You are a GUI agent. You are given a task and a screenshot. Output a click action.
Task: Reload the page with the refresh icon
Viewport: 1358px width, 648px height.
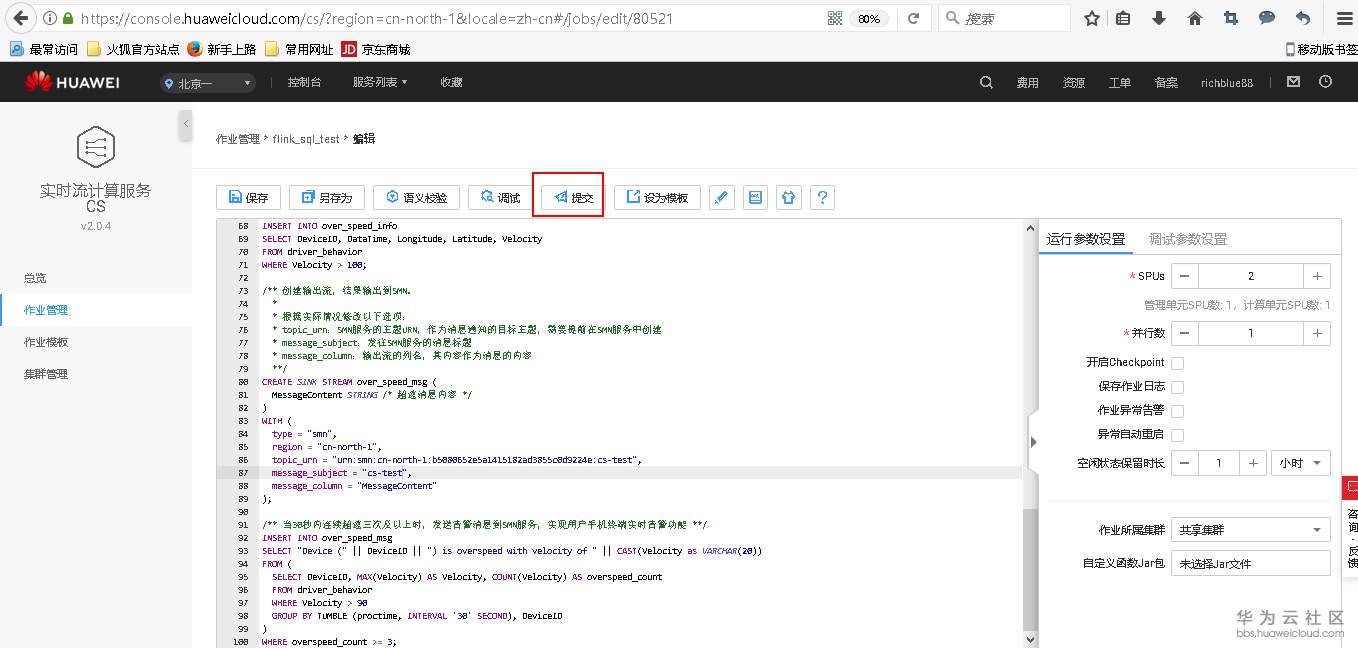[x=913, y=18]
